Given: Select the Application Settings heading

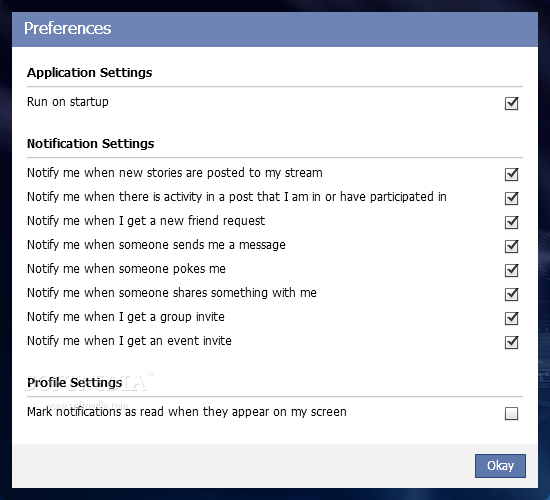Looking at the screenshot, I should click(89, 73).
